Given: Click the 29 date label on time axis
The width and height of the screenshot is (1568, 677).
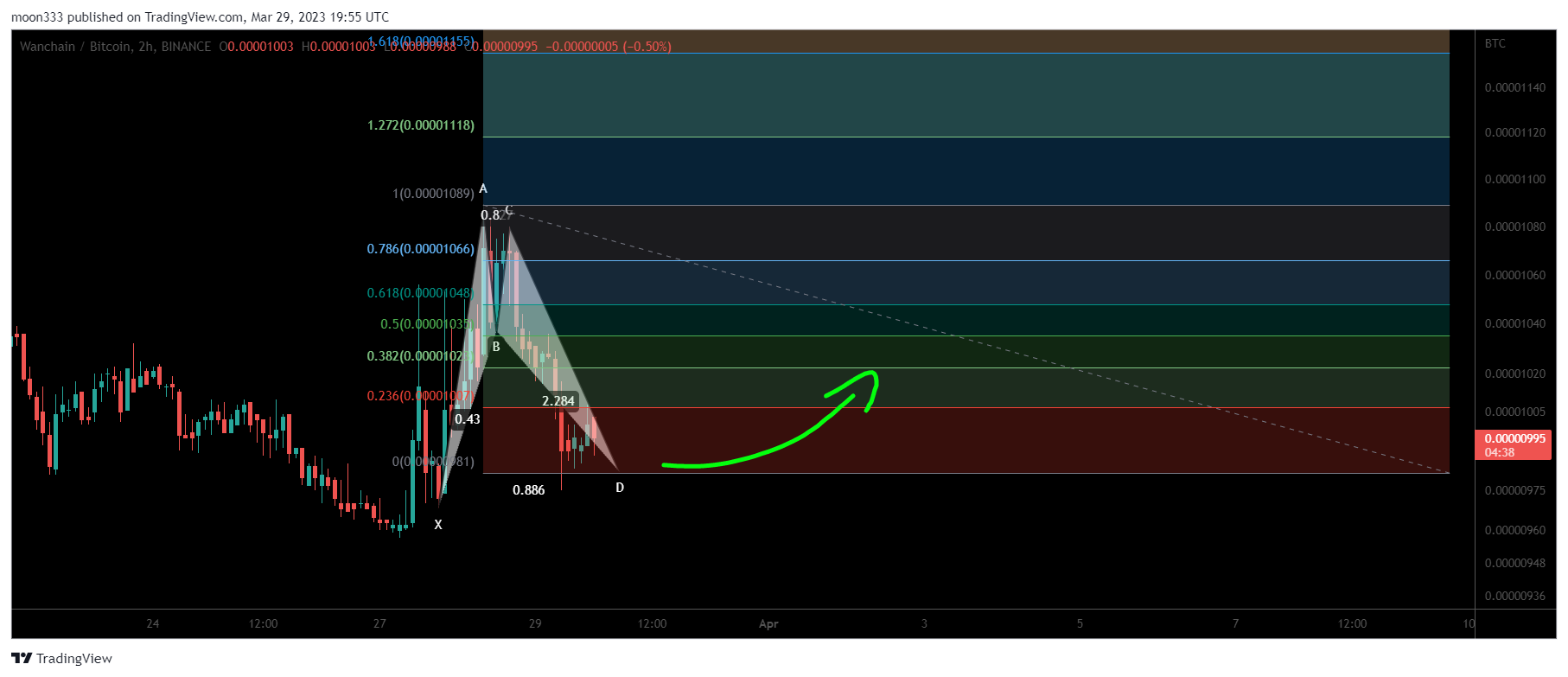Looking at the screenshot, I should [535, 623].
